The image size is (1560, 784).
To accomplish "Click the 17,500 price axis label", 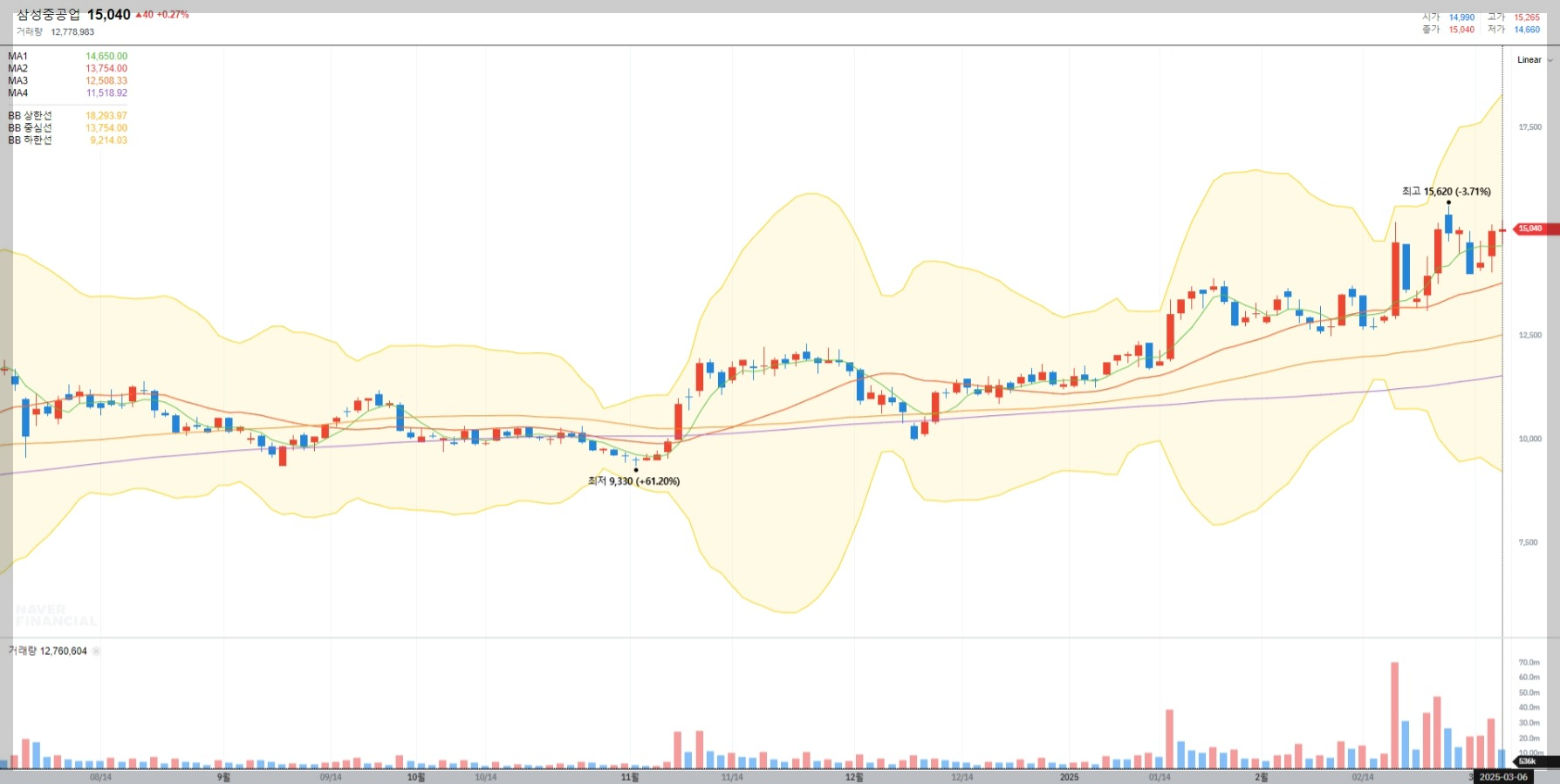I will (1529, 127).
